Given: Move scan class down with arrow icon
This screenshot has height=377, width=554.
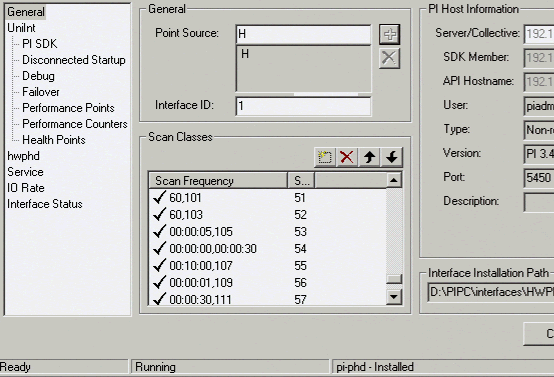Looking at the screenshot, I should tap(391, 157).
